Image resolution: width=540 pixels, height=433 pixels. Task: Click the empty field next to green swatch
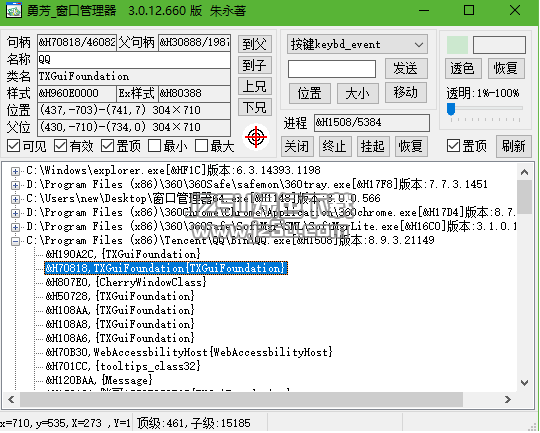point(499,45)
